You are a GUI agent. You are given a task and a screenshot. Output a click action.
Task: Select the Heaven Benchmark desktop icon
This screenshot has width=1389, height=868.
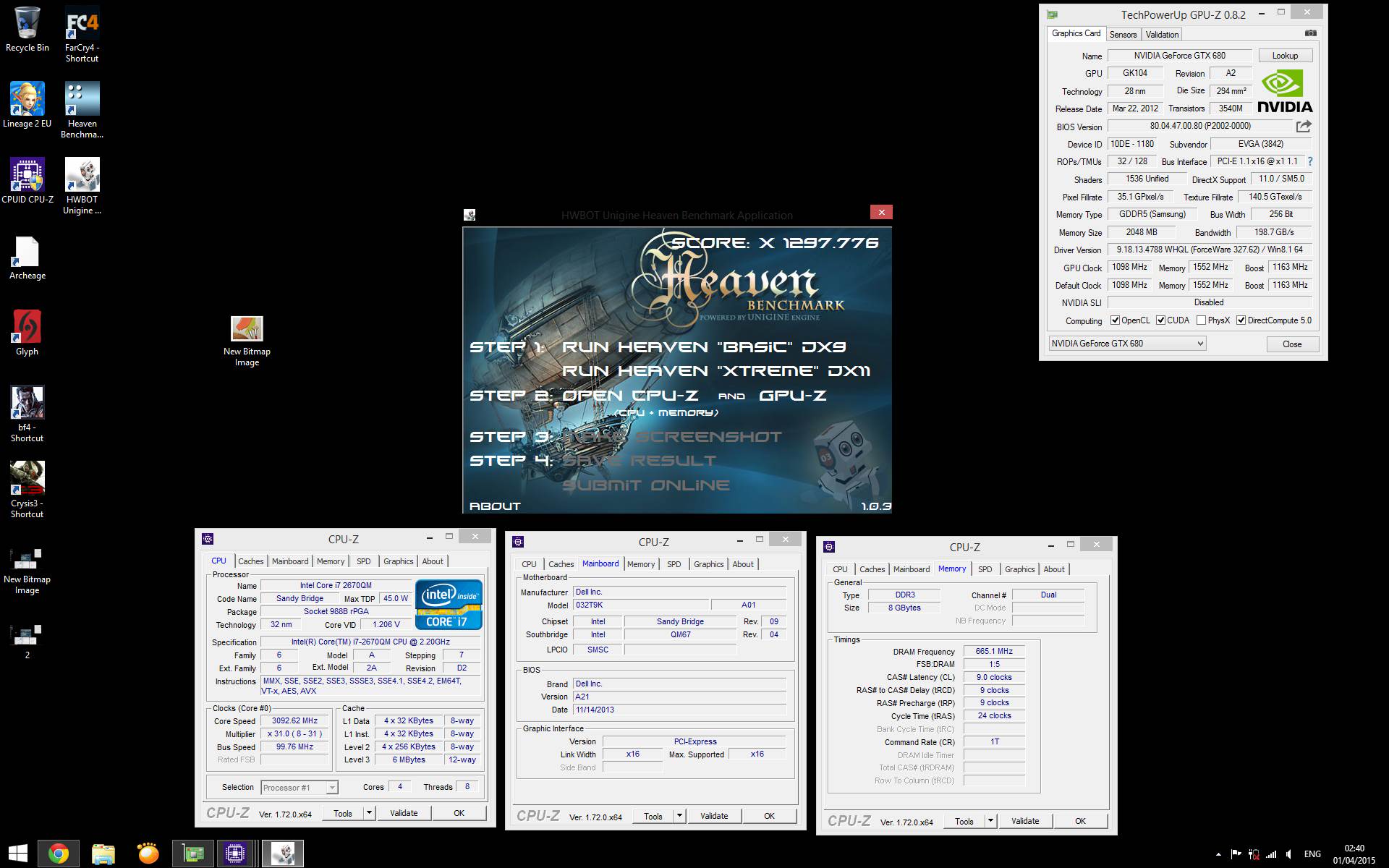[82, 110]
